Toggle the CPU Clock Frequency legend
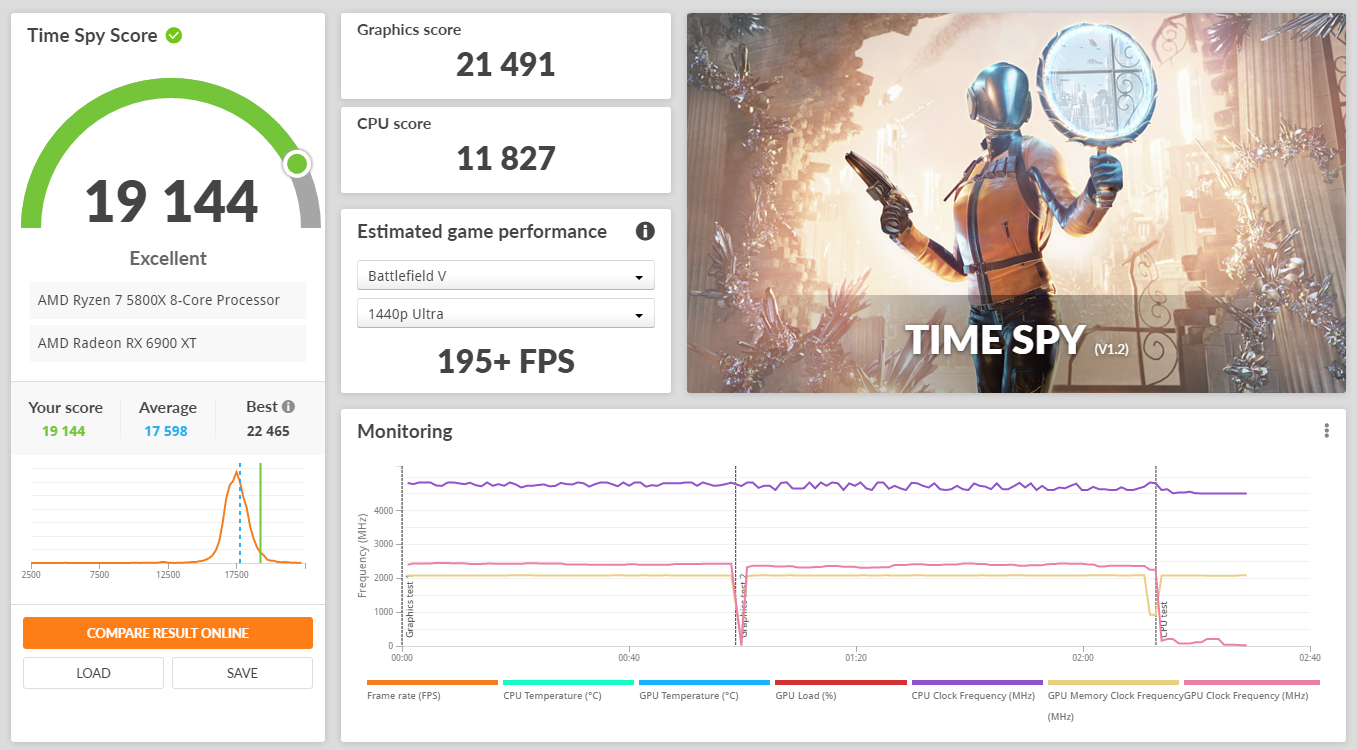This screenshot has width=1357, height=750. pos(977,689)
